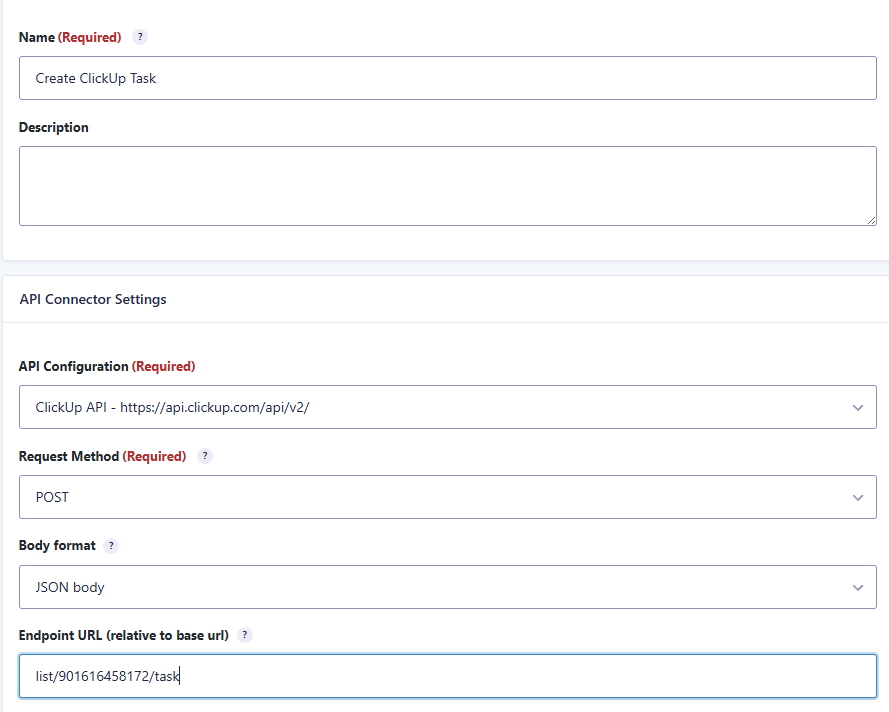Click the help icon beside Name
This screenshot has height=712, width=889.
(140, 37)
